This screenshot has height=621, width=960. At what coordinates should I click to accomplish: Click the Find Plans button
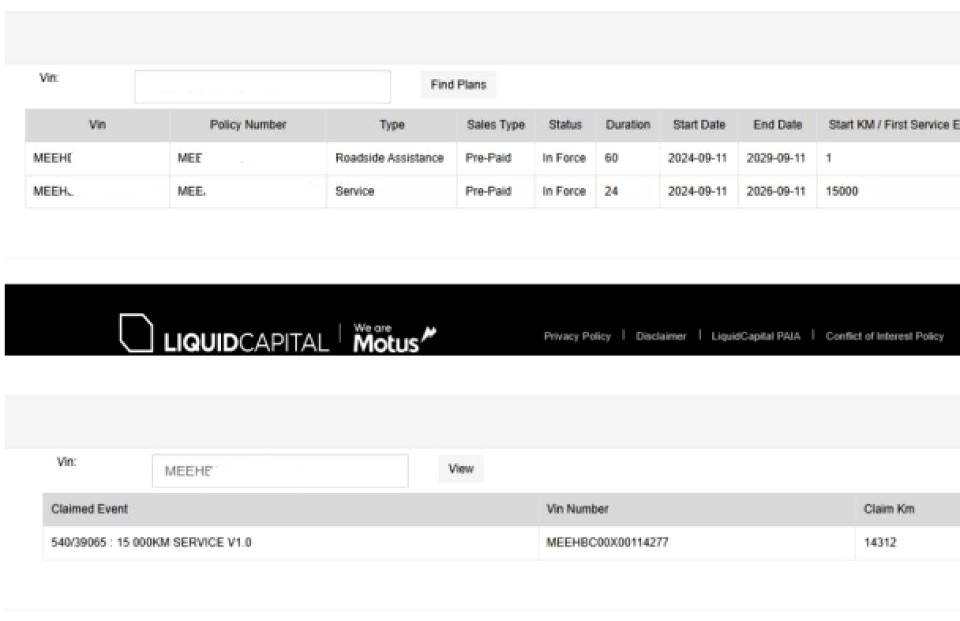point(458,85)
